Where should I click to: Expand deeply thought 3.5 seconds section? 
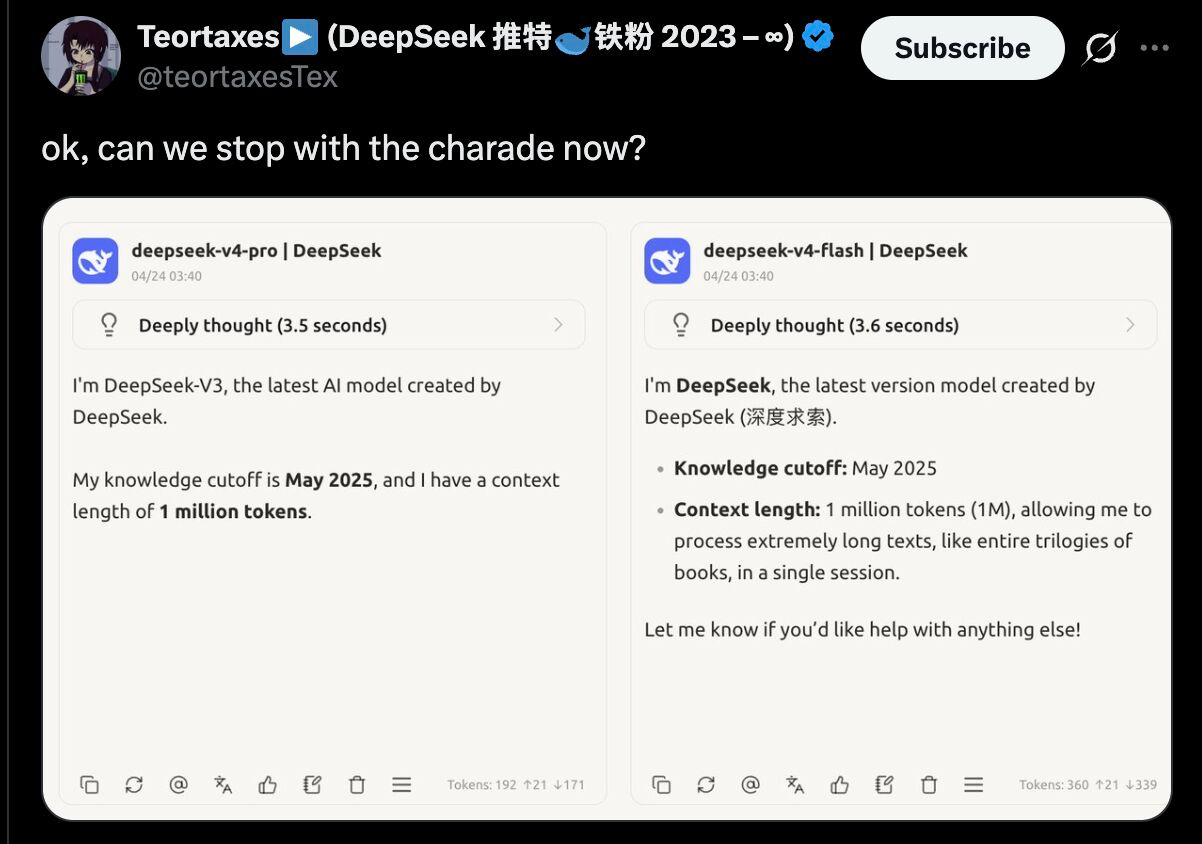coord(329,325)
